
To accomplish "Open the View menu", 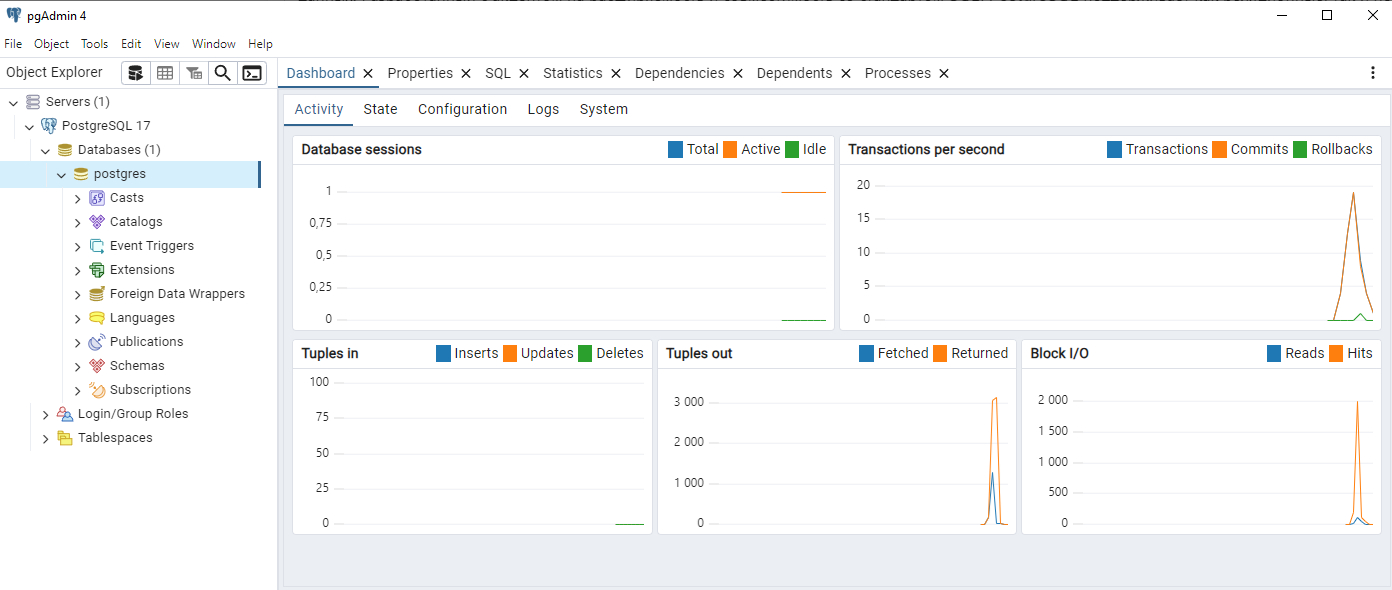I will coord(167,44).
